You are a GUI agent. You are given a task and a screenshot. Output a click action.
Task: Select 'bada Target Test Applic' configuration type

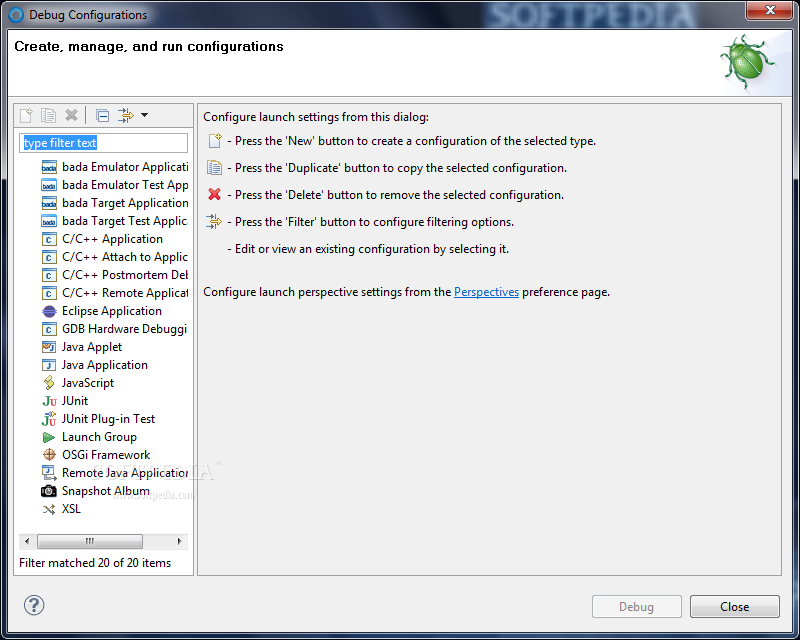coord(125,221)
